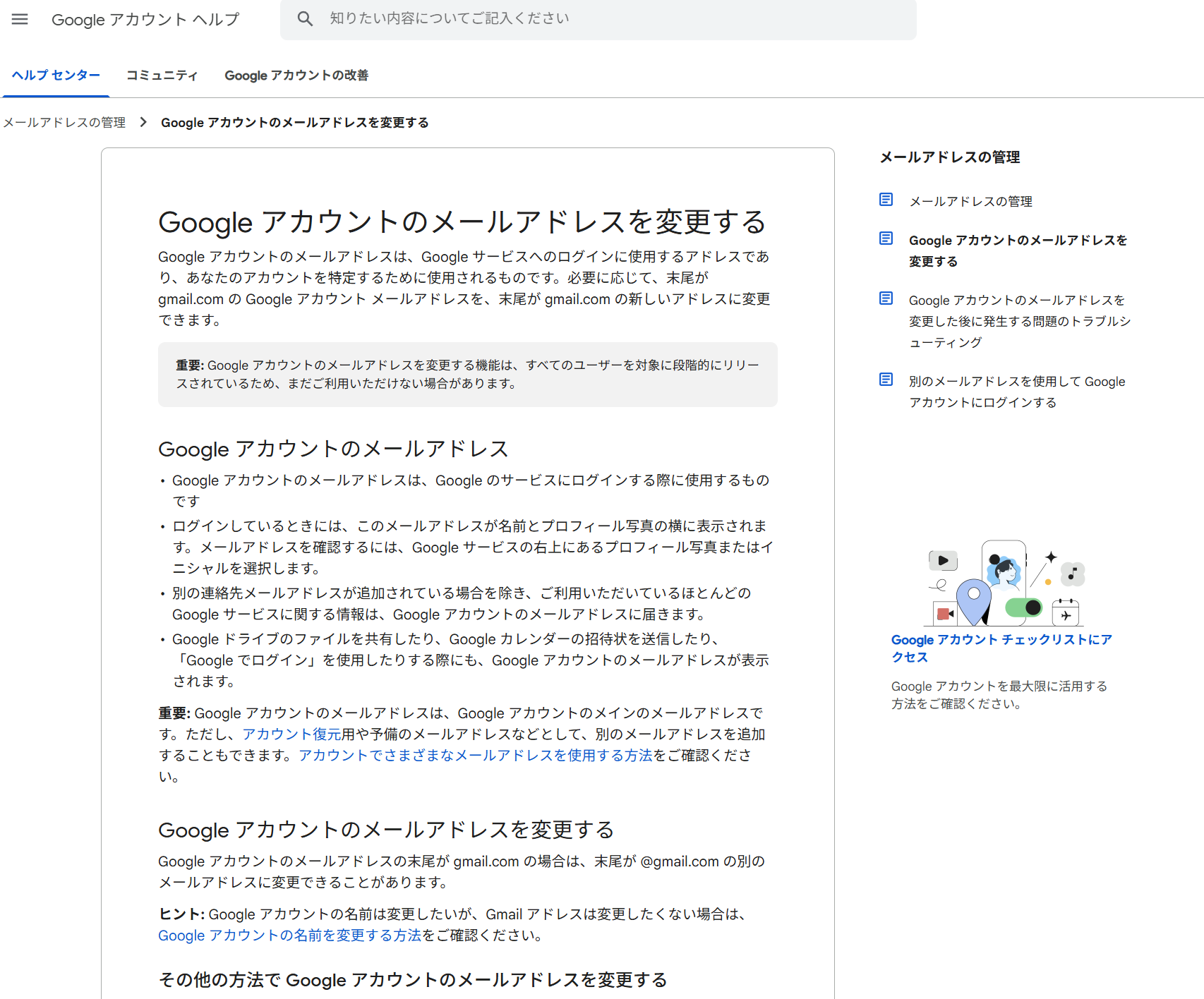The width and height of the screenshot is (1204, 999).
Task: Click document icon beside sidebar メールアドレスの管理
Action: [886, 200]
